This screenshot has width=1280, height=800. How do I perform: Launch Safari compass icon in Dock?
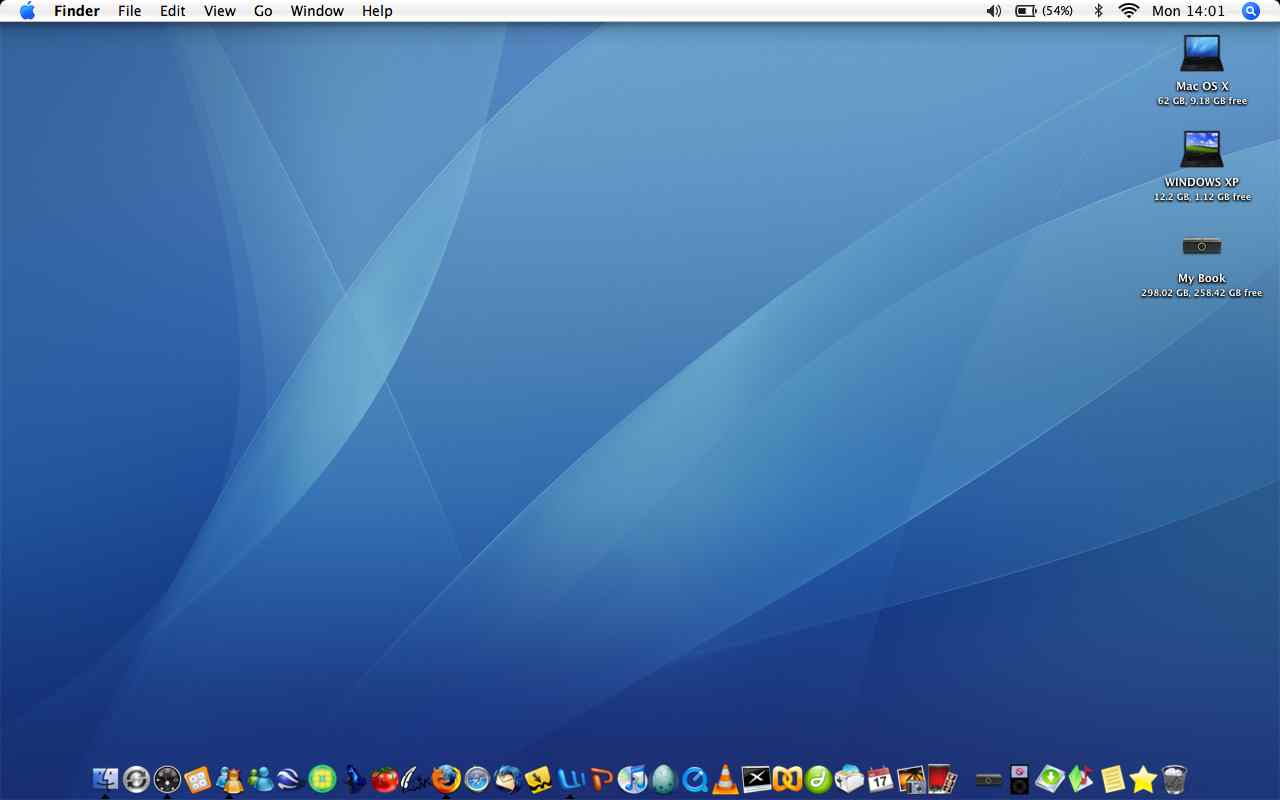[477, 779]
